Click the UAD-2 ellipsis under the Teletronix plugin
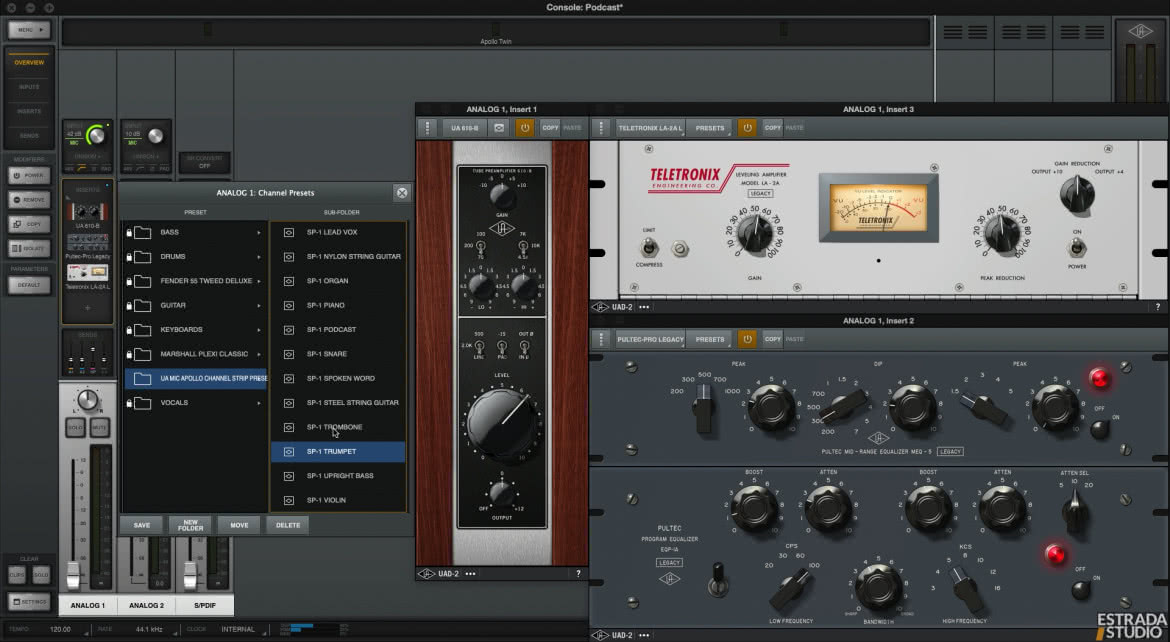 point(644,307)
